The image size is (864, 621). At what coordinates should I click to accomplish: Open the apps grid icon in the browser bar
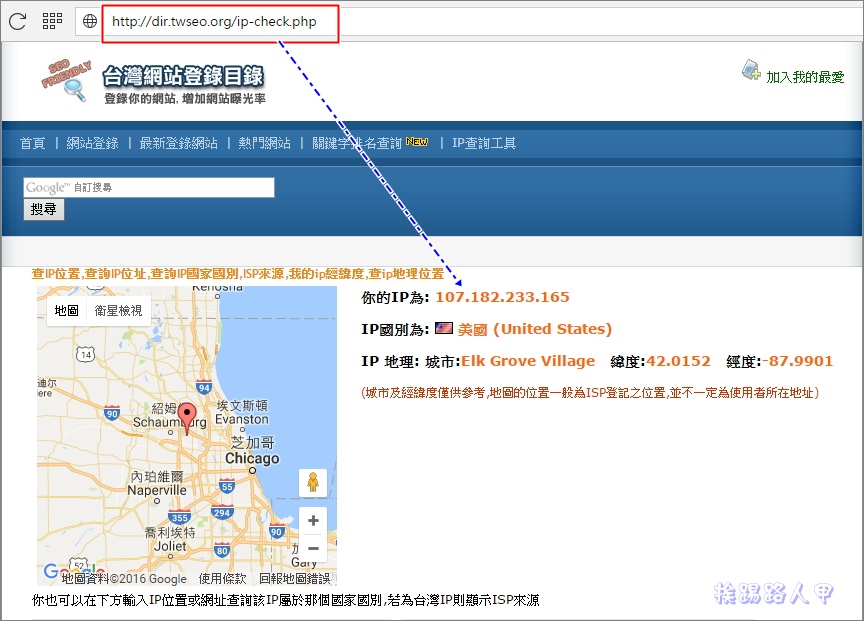(x=52, y=21)
